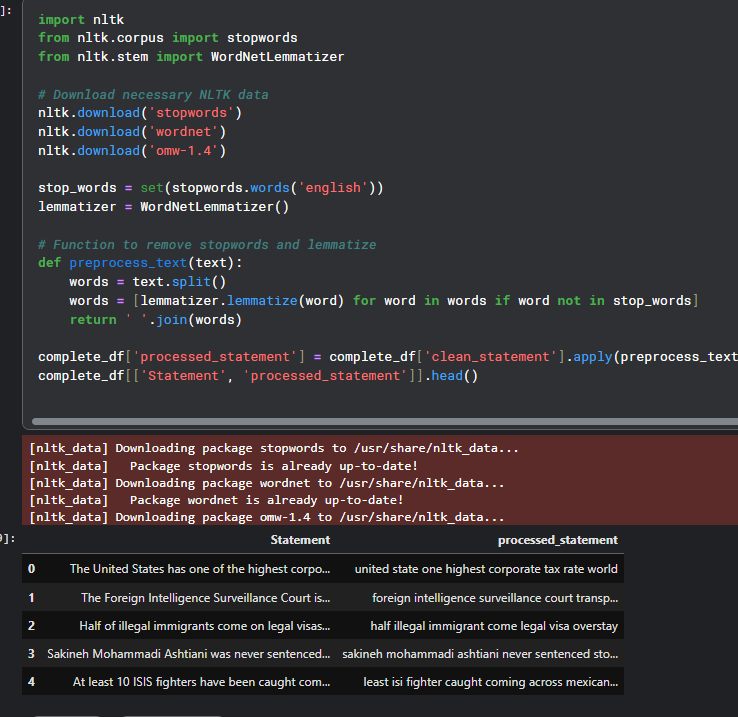Select row index 2 in the output table
This screenshot has width=738, height=717.
click(x=31, y=626)
